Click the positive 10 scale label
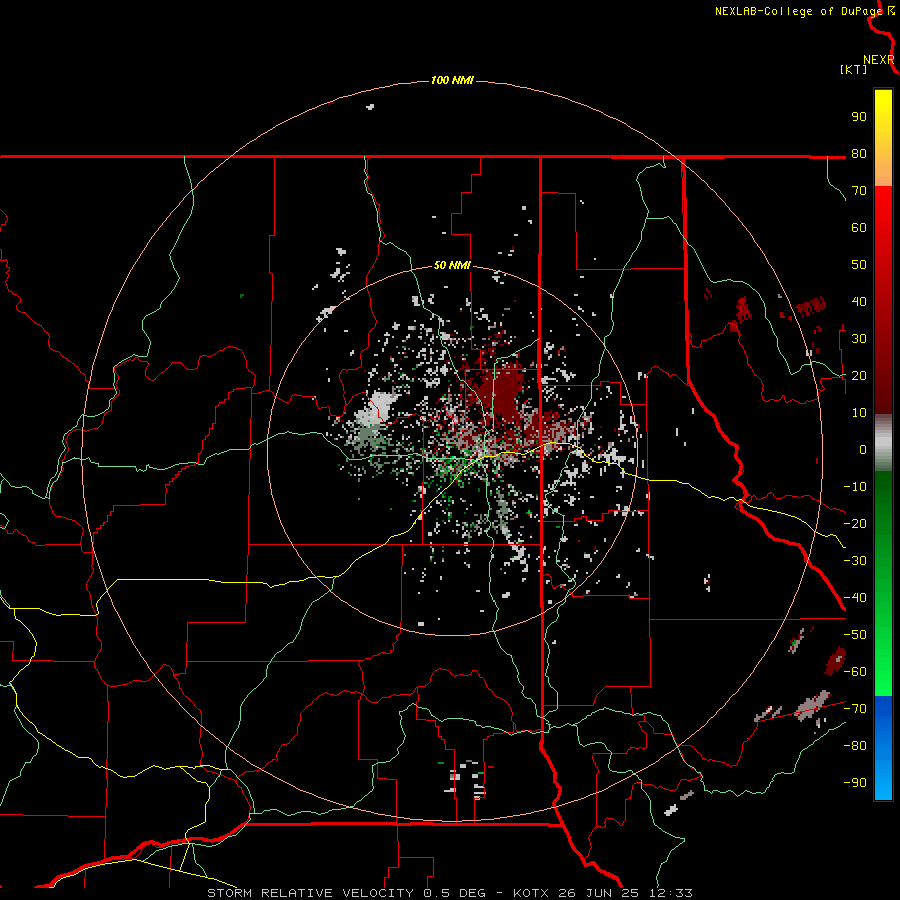 tap(859, 413)
